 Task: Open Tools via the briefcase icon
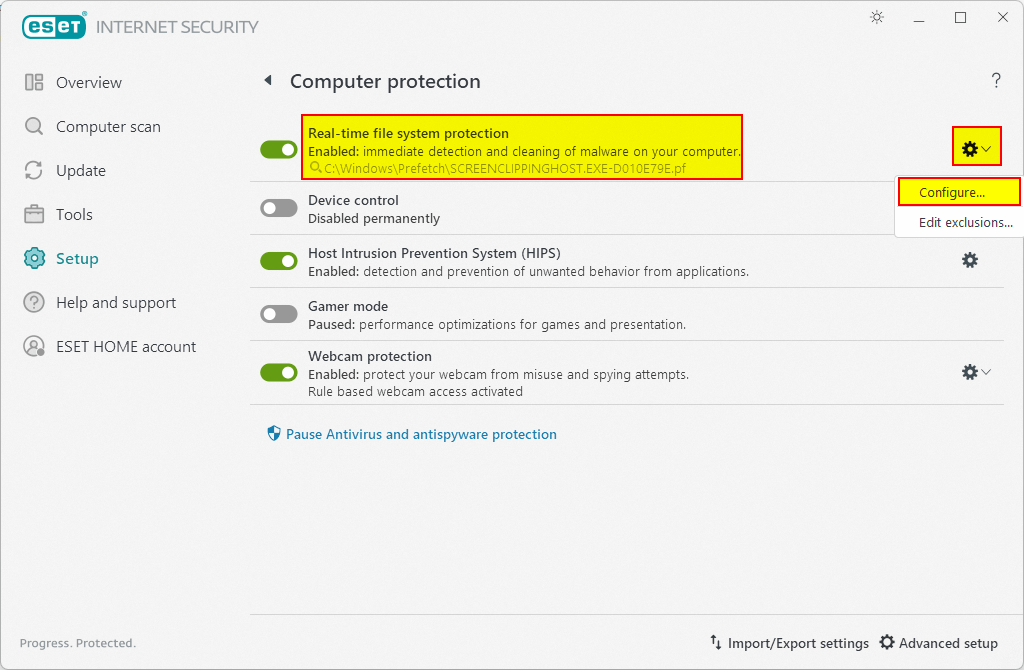pos(34,215)
